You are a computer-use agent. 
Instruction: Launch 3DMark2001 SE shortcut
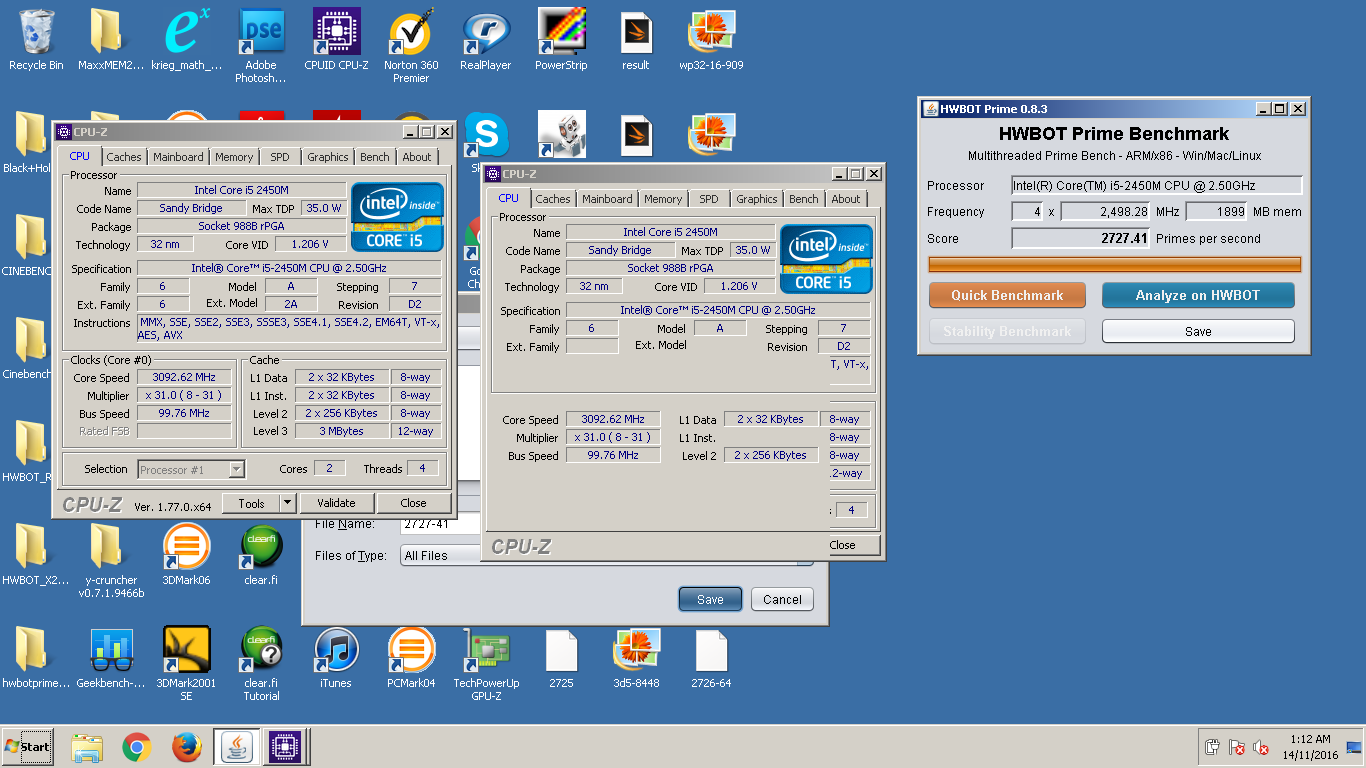pos(186,664)
